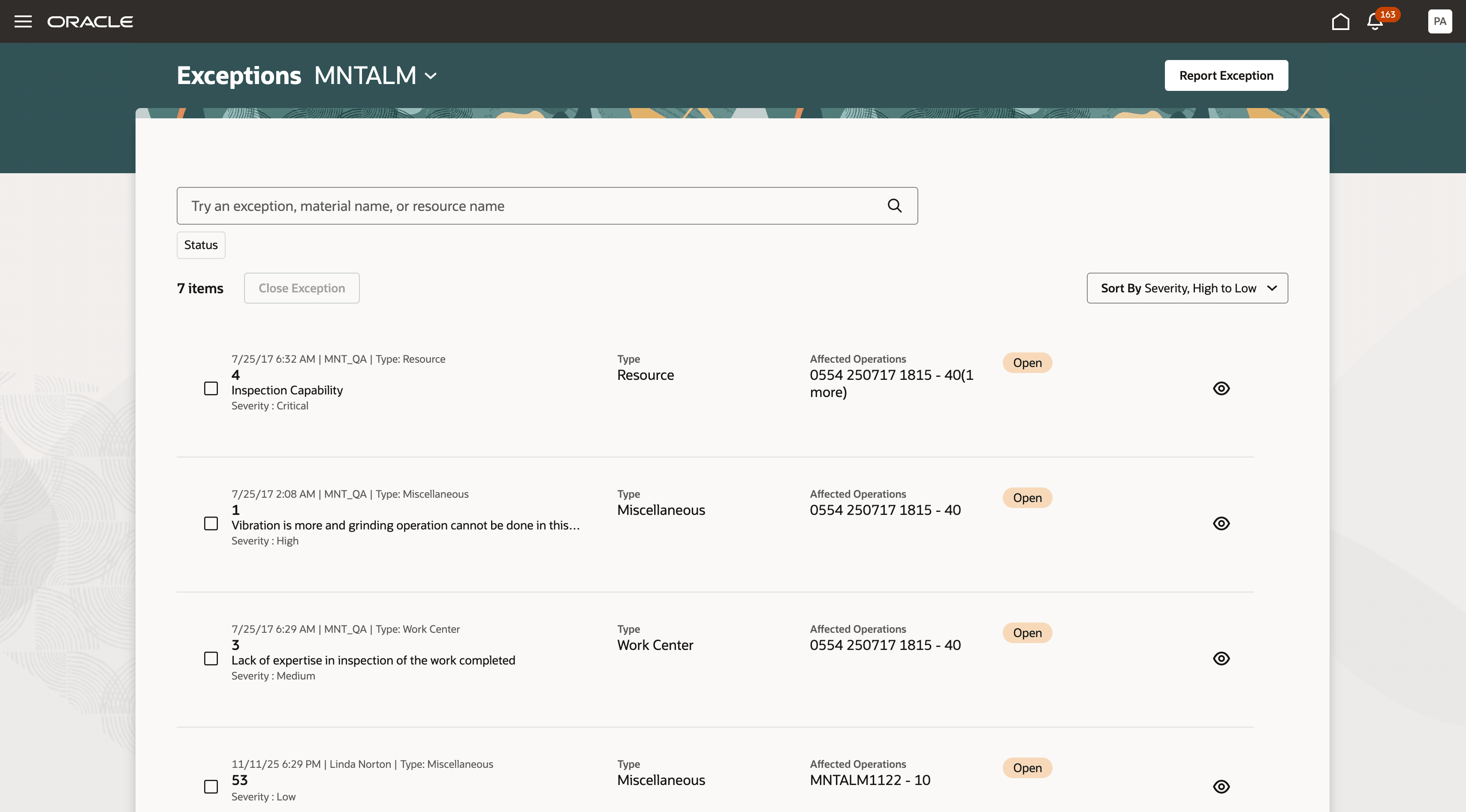This screenshot has width=1466, height=812.
Task: View details of Inspection Capability exception
Action: [1221, 388]
